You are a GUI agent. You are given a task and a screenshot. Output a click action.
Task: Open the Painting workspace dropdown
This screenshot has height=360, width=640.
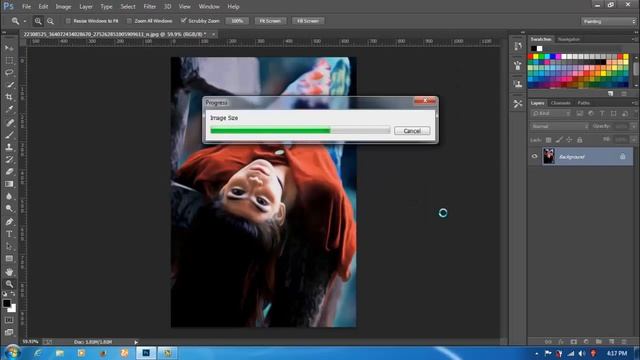click(608, 21)
